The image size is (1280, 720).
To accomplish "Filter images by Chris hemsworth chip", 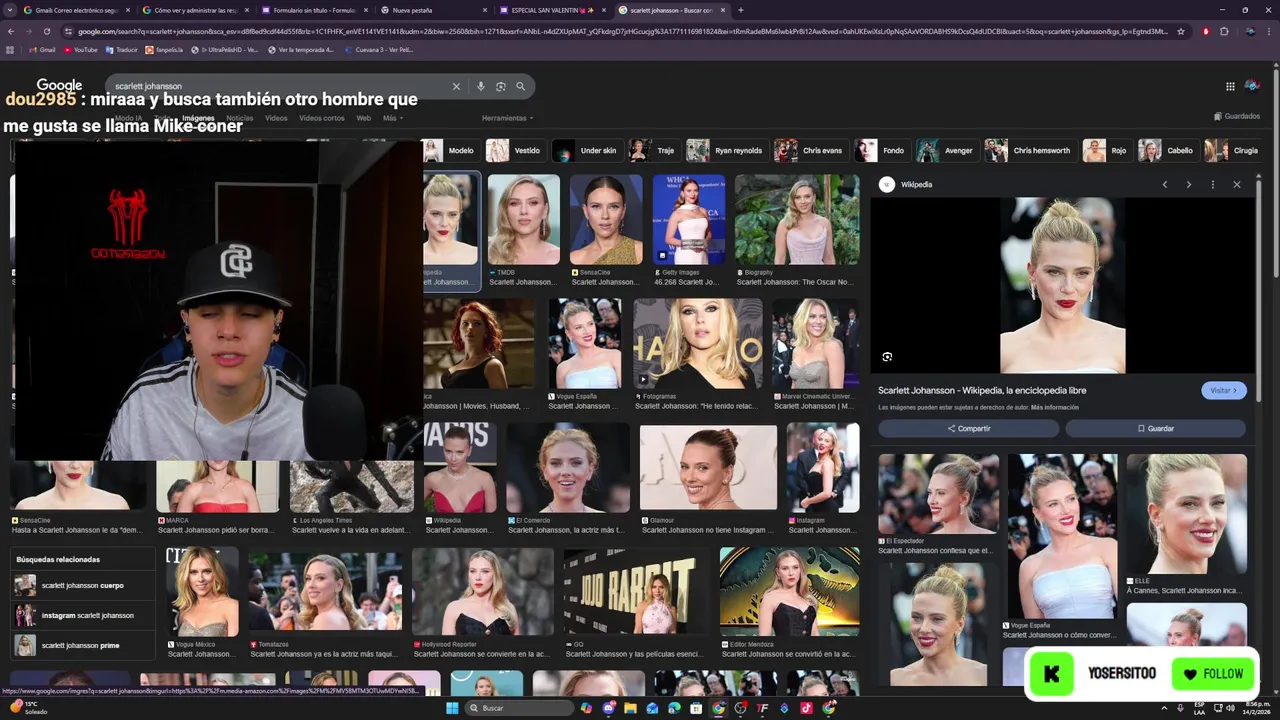I will 1029,151.
